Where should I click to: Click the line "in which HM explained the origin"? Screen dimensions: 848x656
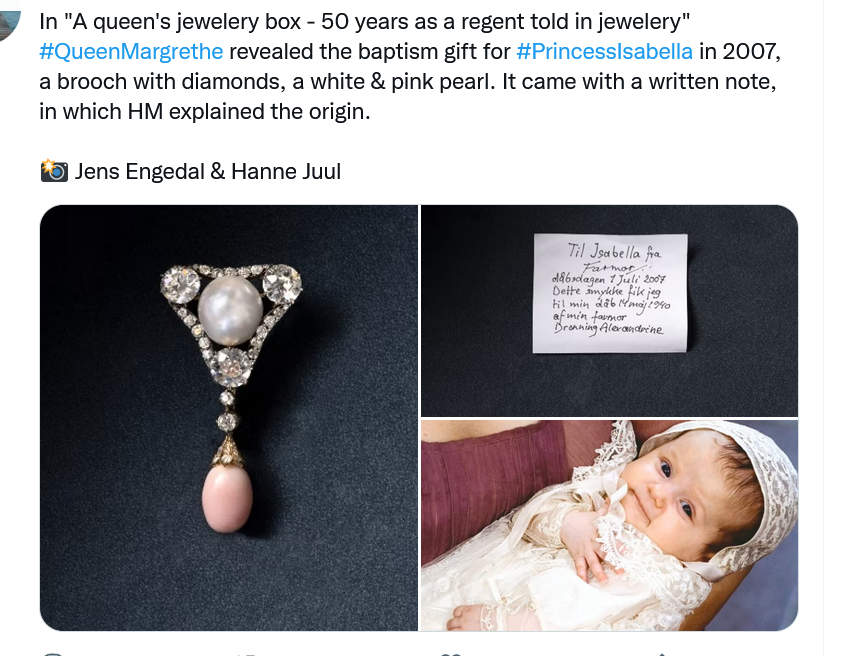click(205, 112)
